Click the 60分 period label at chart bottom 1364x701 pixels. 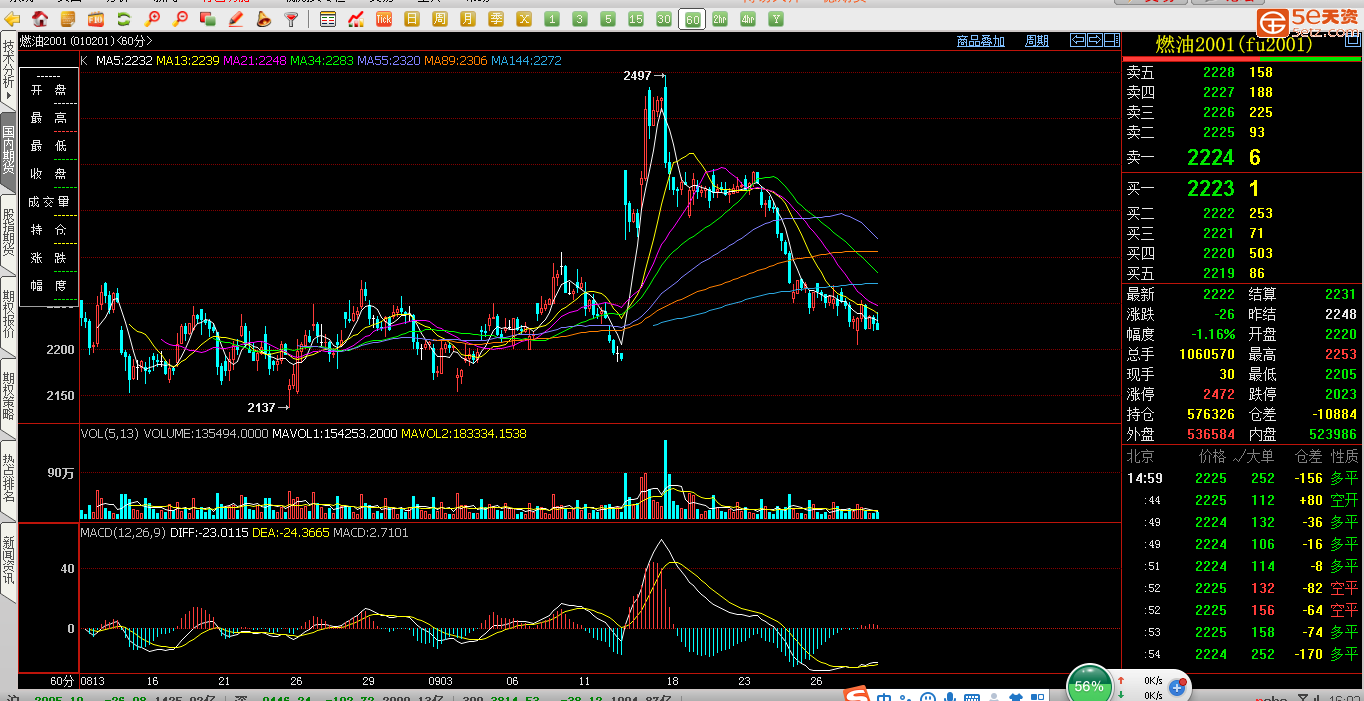point(62,681)
